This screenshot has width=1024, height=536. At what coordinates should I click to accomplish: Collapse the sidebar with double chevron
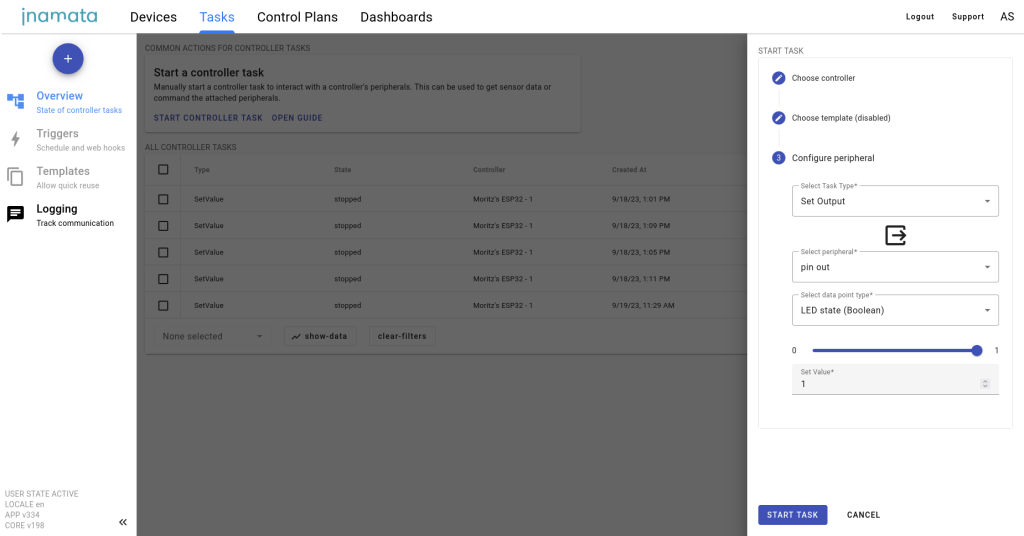[x=123, y=522]
